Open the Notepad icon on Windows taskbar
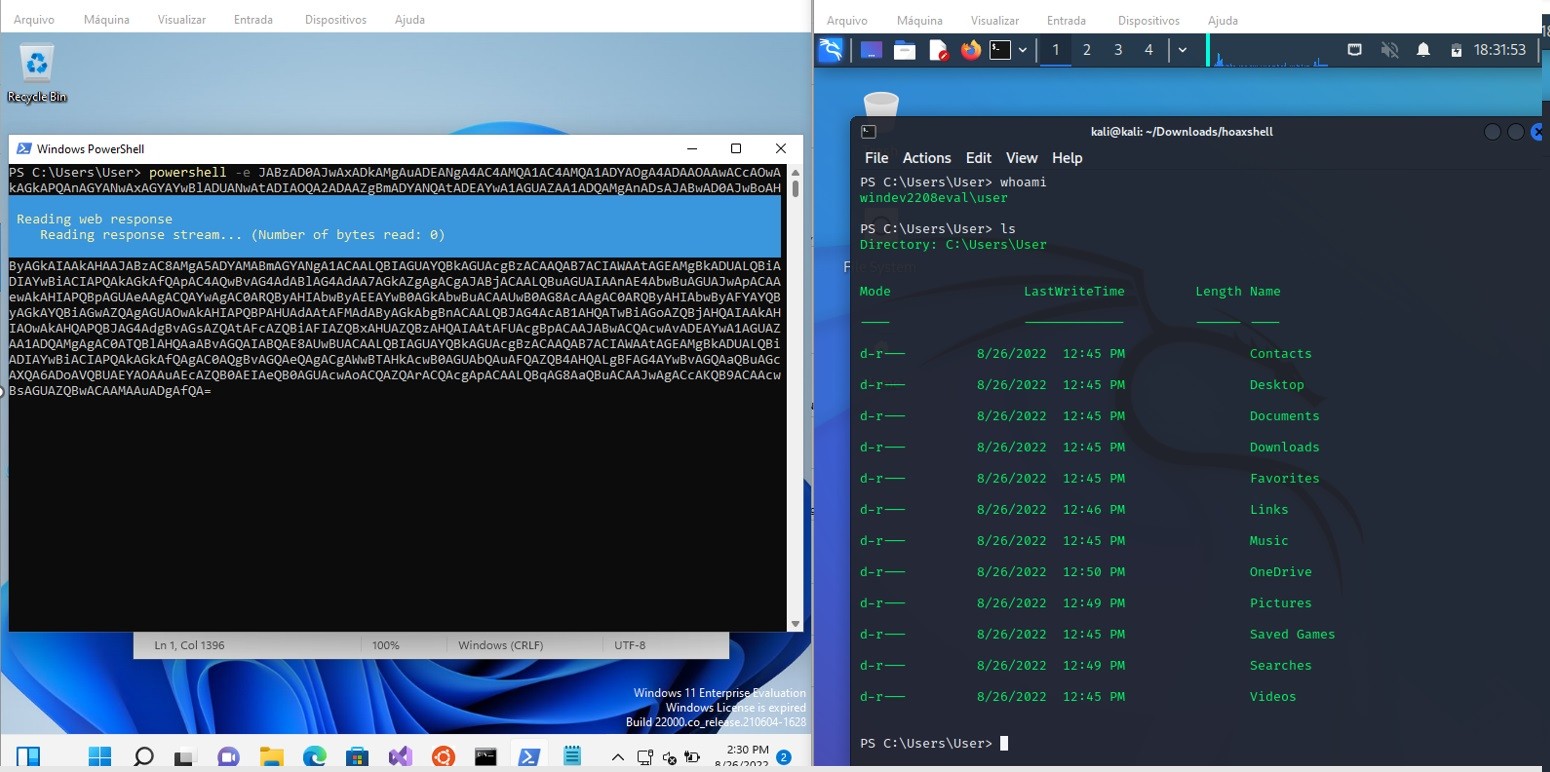1550x772 pixels. pyautogui.click(x=572, y=757)
